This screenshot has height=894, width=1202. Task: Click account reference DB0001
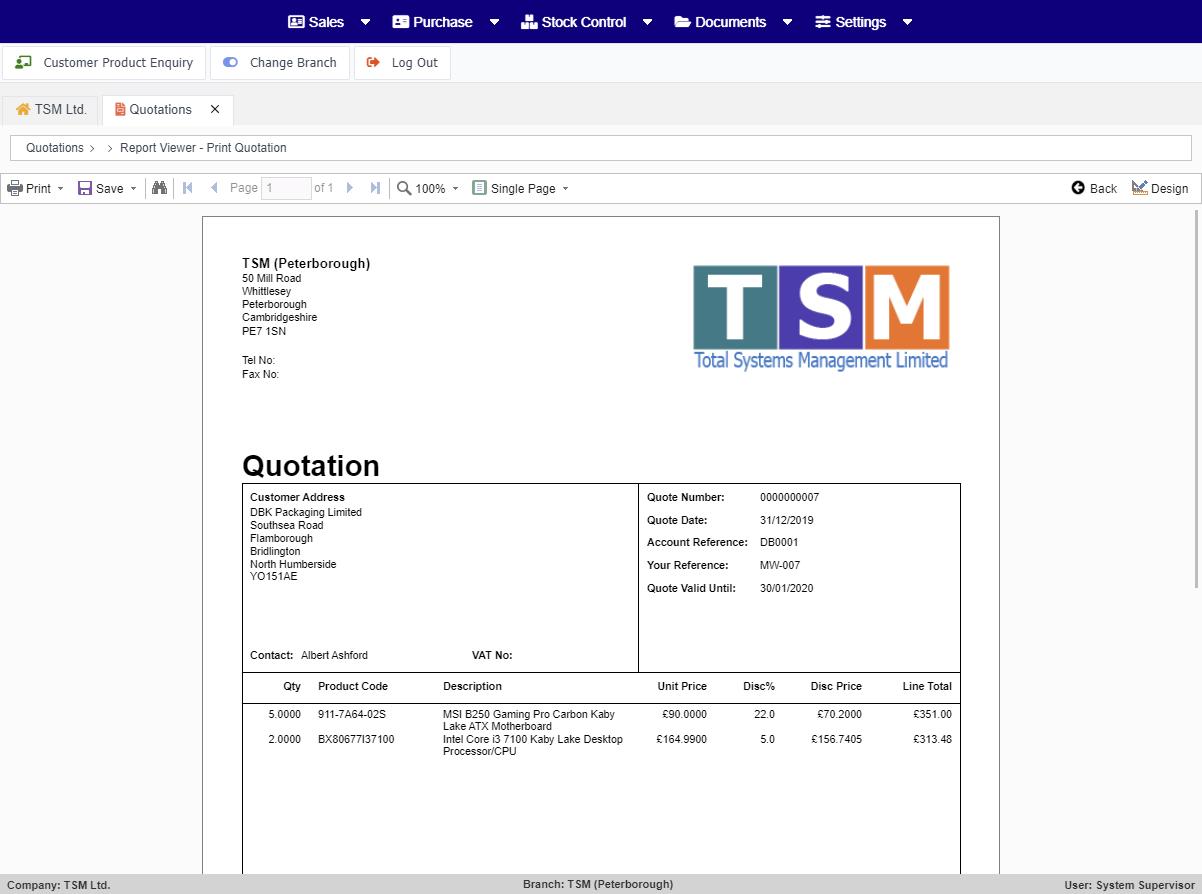tap(779, 542)
